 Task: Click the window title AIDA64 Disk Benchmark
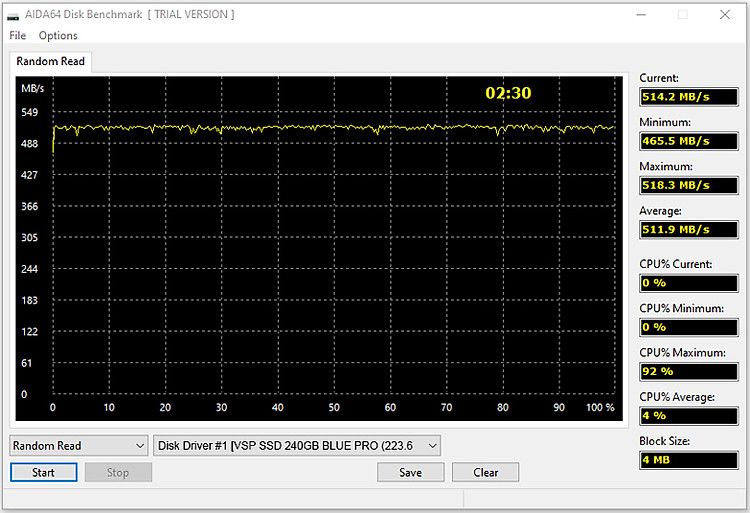click(x=84, y=14)
